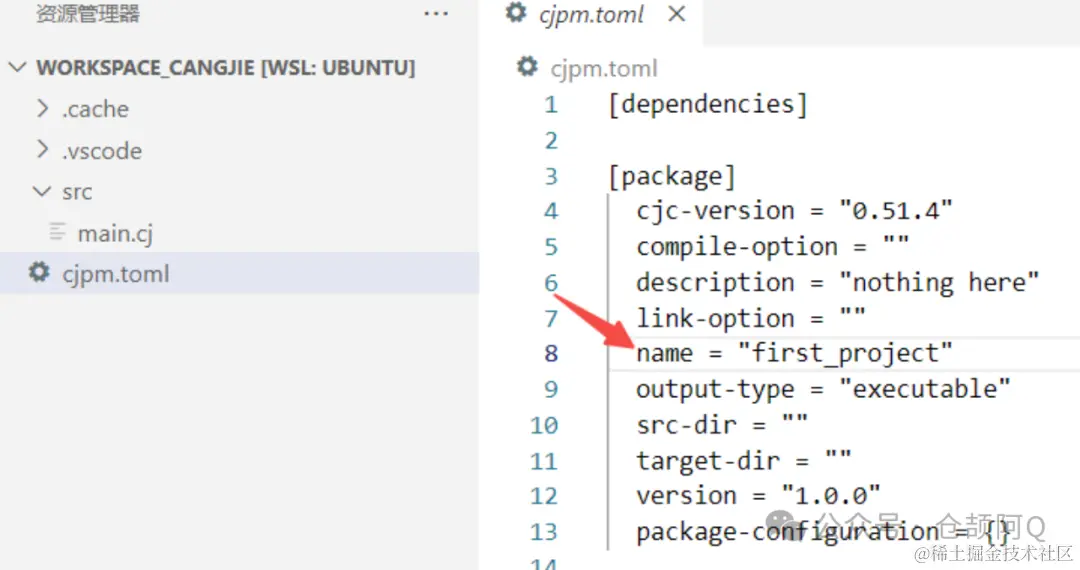Switch to the cjpm.toml editor tab
The width and height of the screenshot is (1080, 570).
click(x=591, y=14)
